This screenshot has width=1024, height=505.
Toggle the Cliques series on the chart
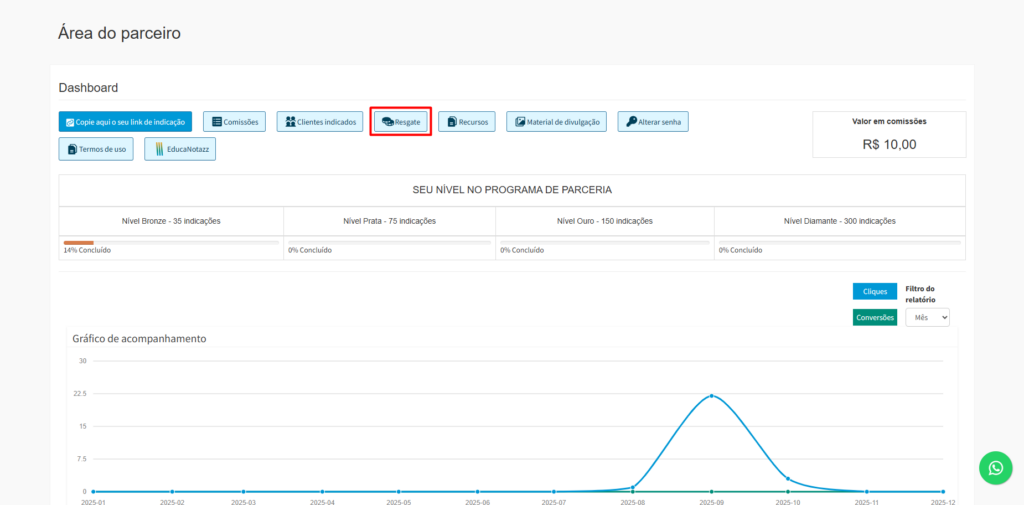[x=875, y=291]
